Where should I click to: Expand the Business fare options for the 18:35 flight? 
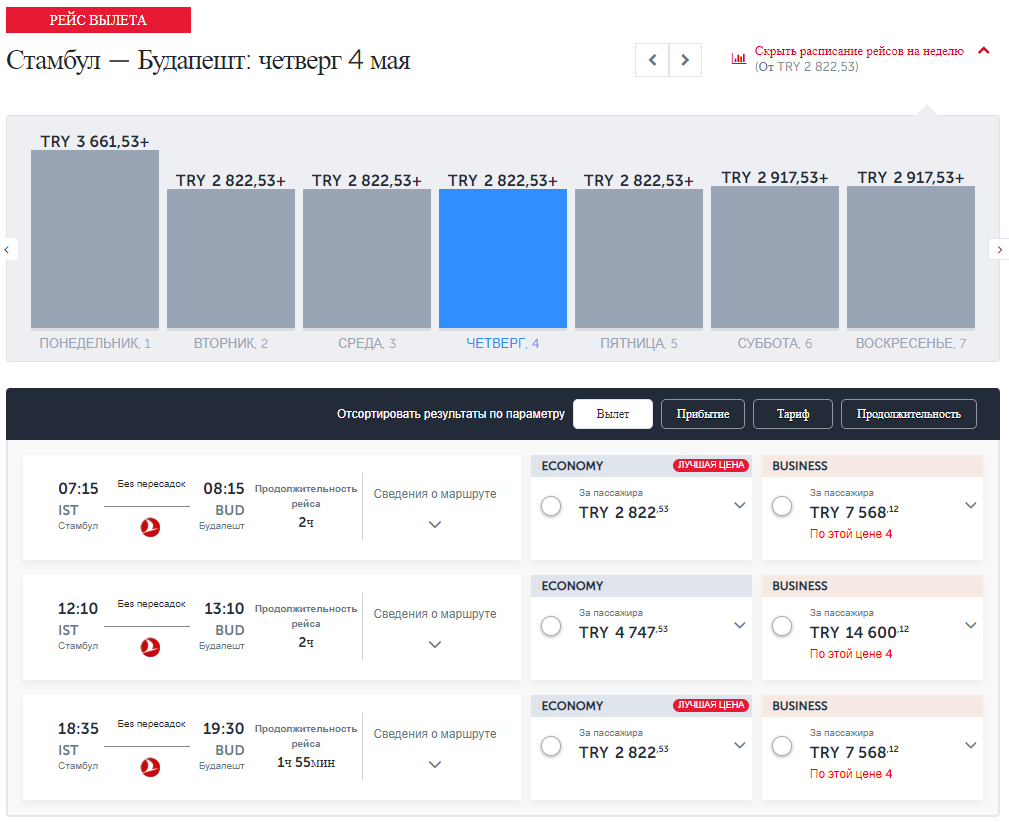pos(970,746)
